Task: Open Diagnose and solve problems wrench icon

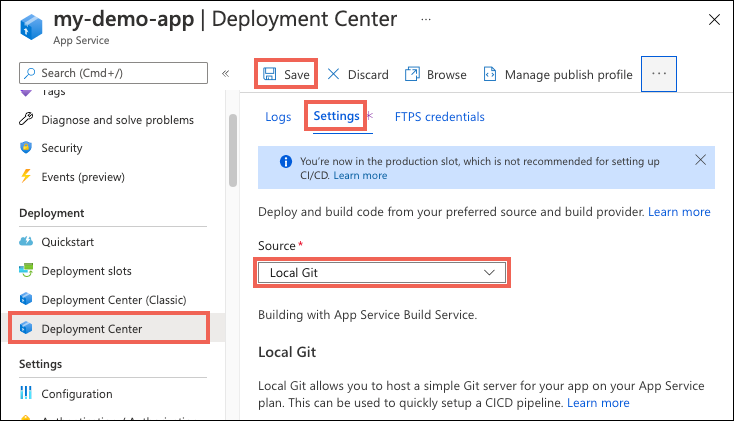Action: point(26,120)
